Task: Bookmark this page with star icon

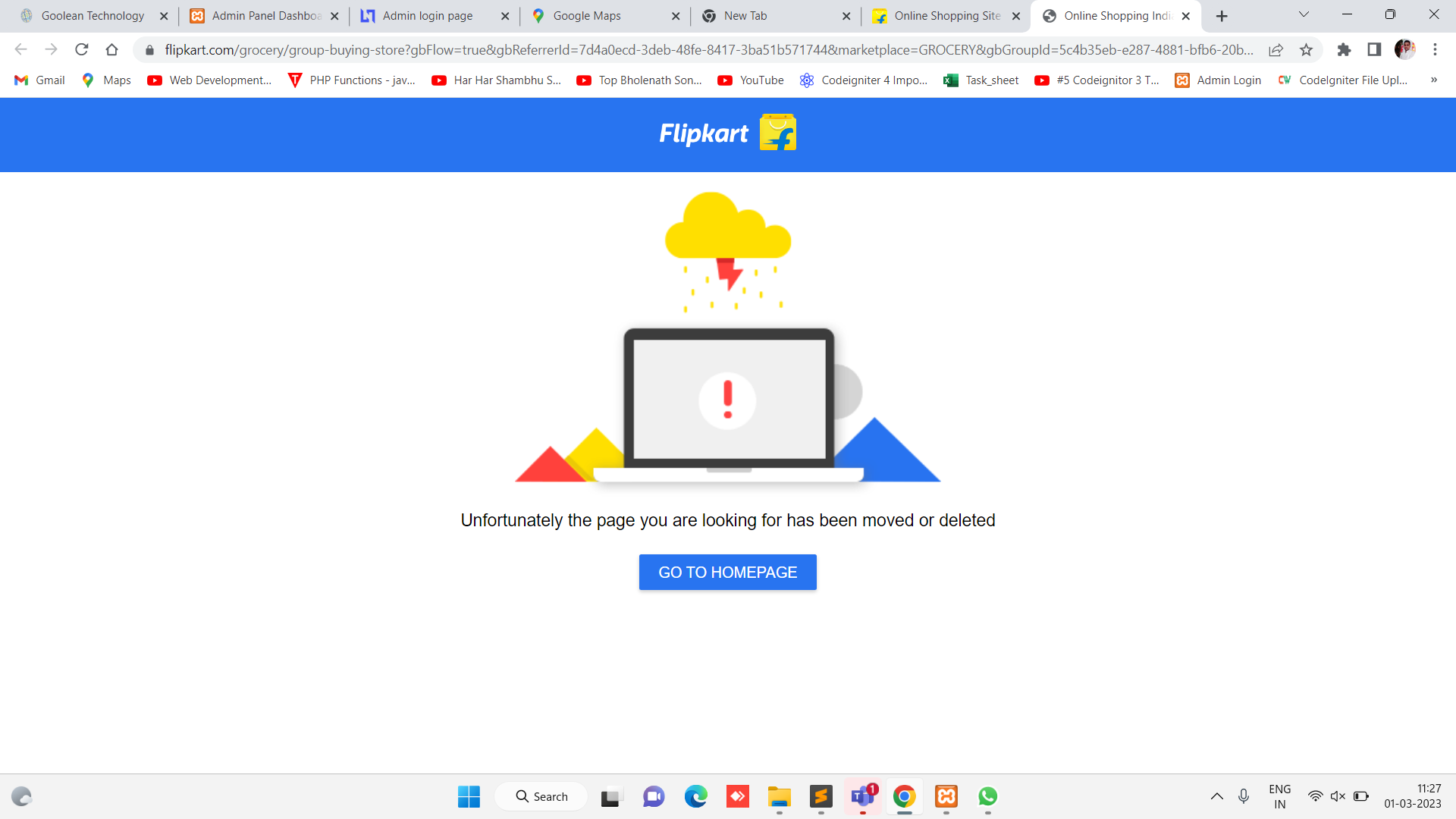Action: (1306, 50)
